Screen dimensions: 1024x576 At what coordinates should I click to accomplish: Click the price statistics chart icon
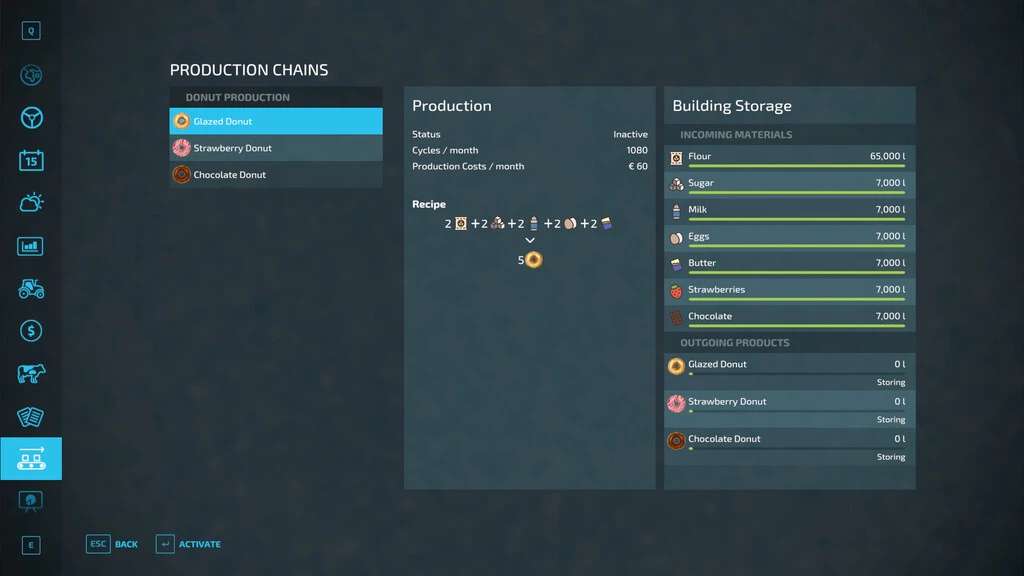31,246
